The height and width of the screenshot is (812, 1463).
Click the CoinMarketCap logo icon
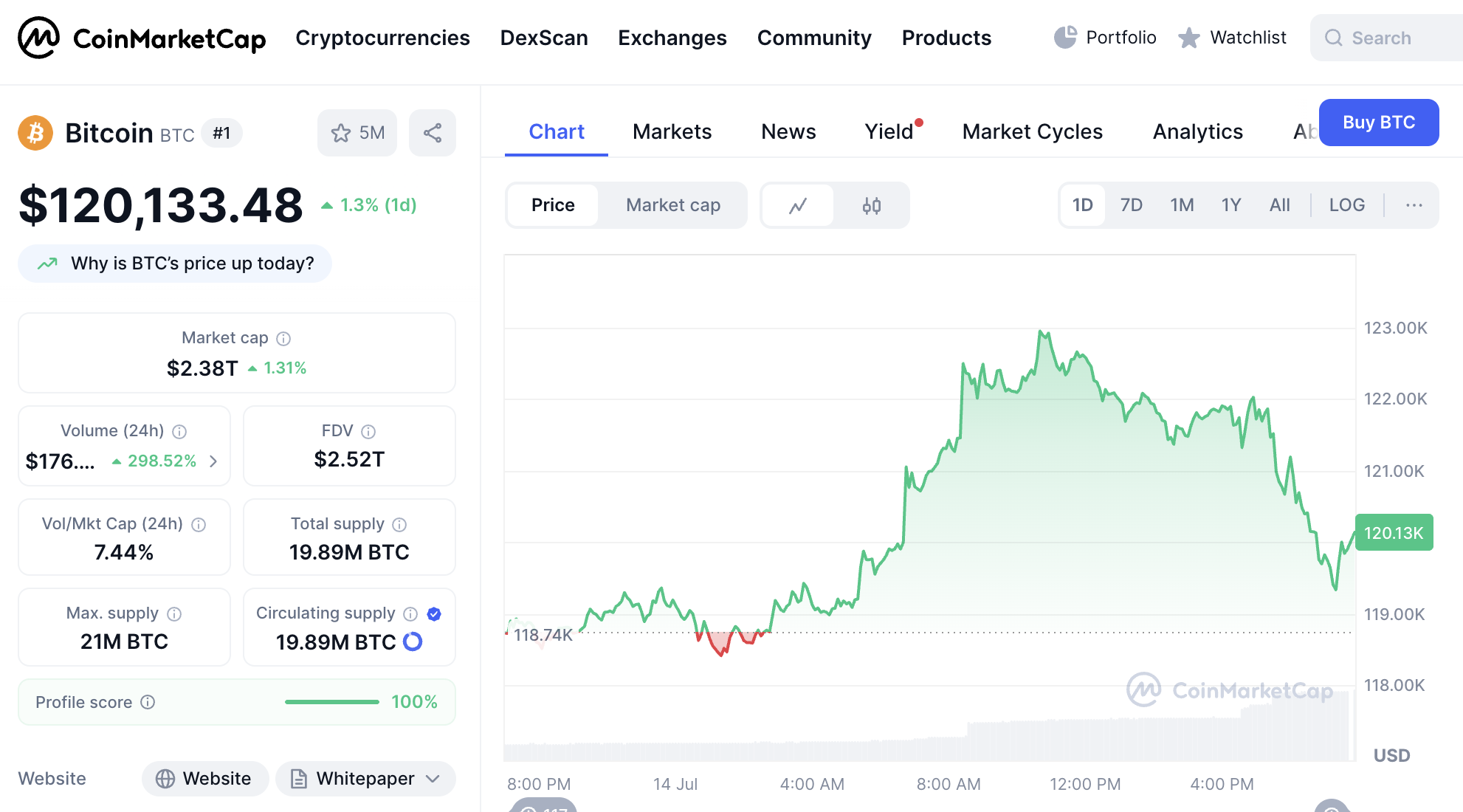click(38, 38)
